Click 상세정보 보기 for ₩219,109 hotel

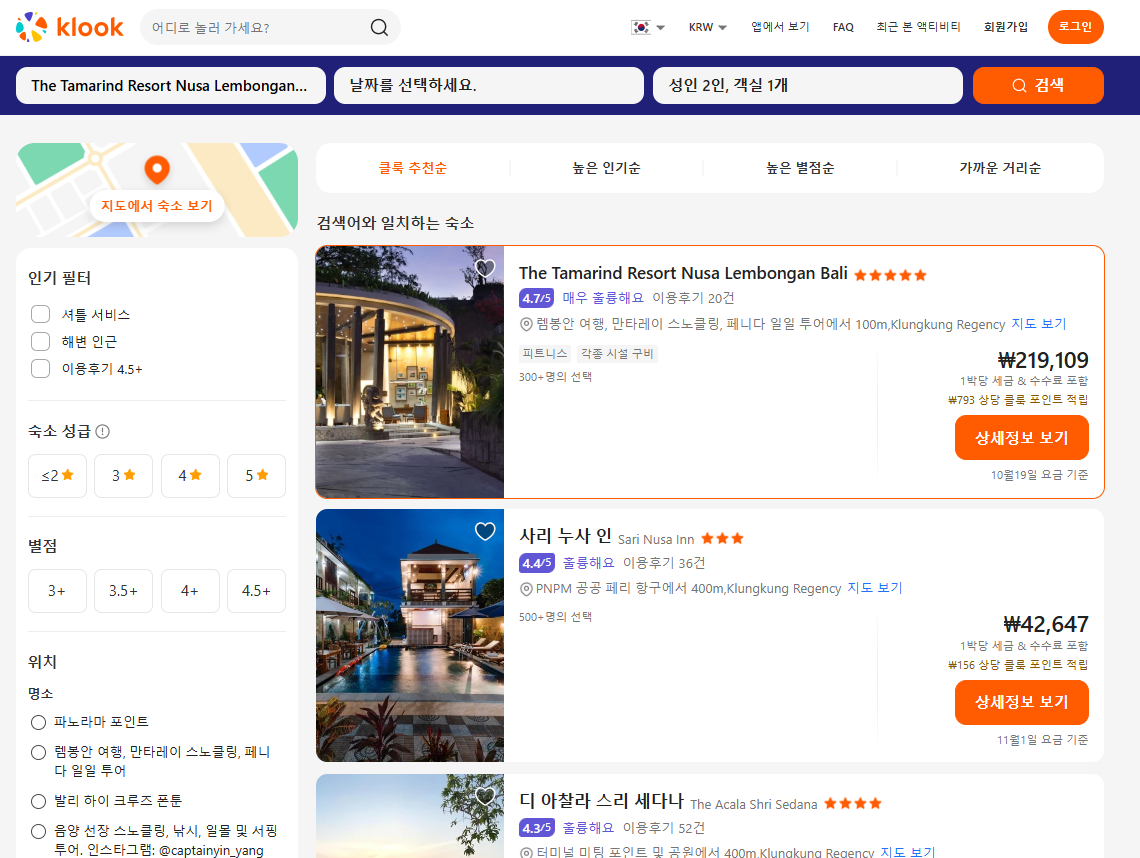pos(1021,438)
